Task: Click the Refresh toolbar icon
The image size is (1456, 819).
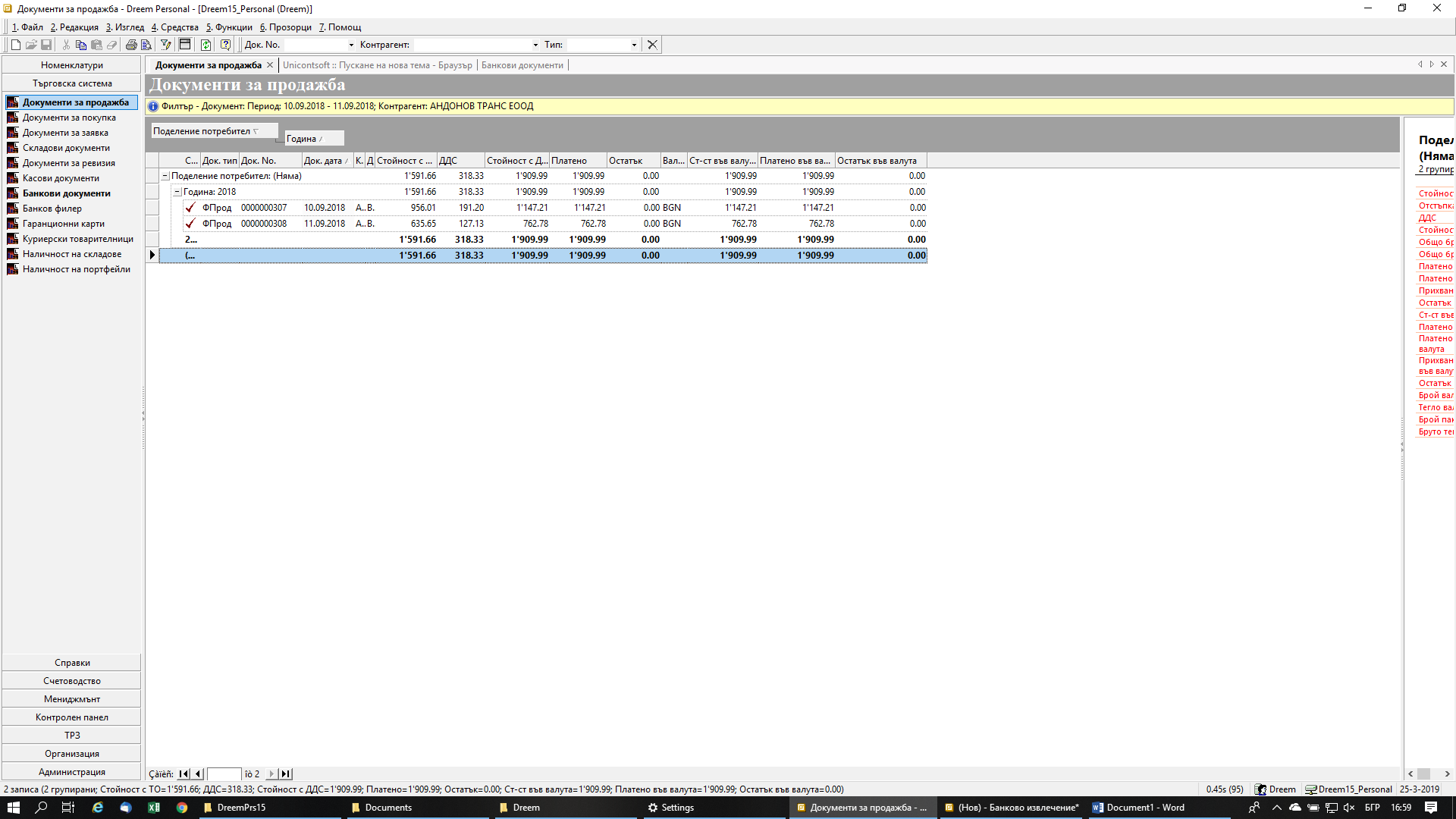Action: click(206, 45)
